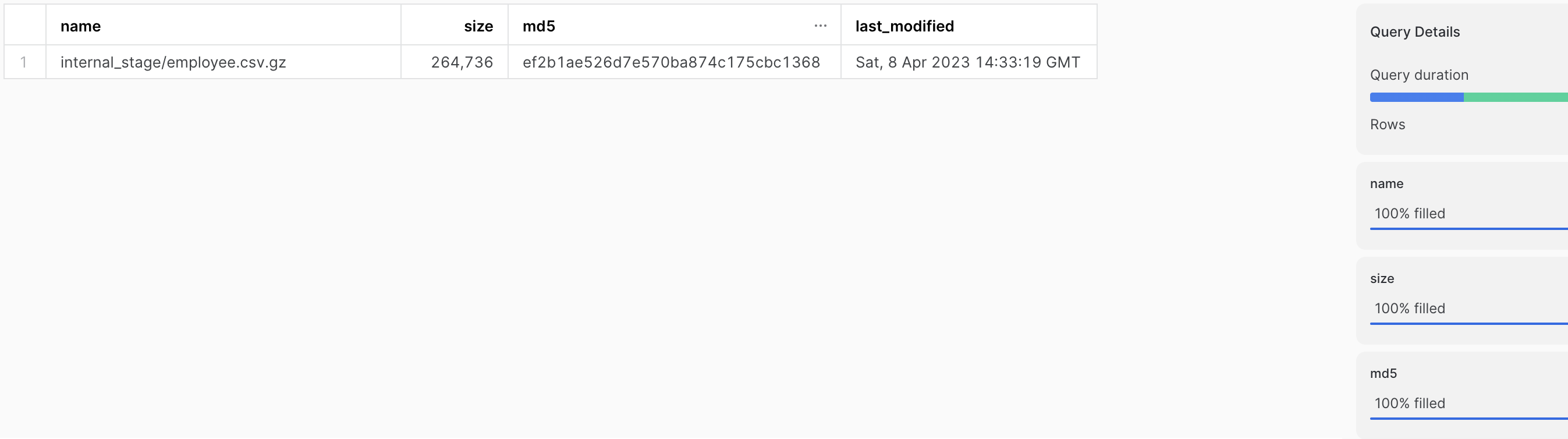Click the last modified timestamp cell
Screen dimensions: 1568x439
point(968,62)
